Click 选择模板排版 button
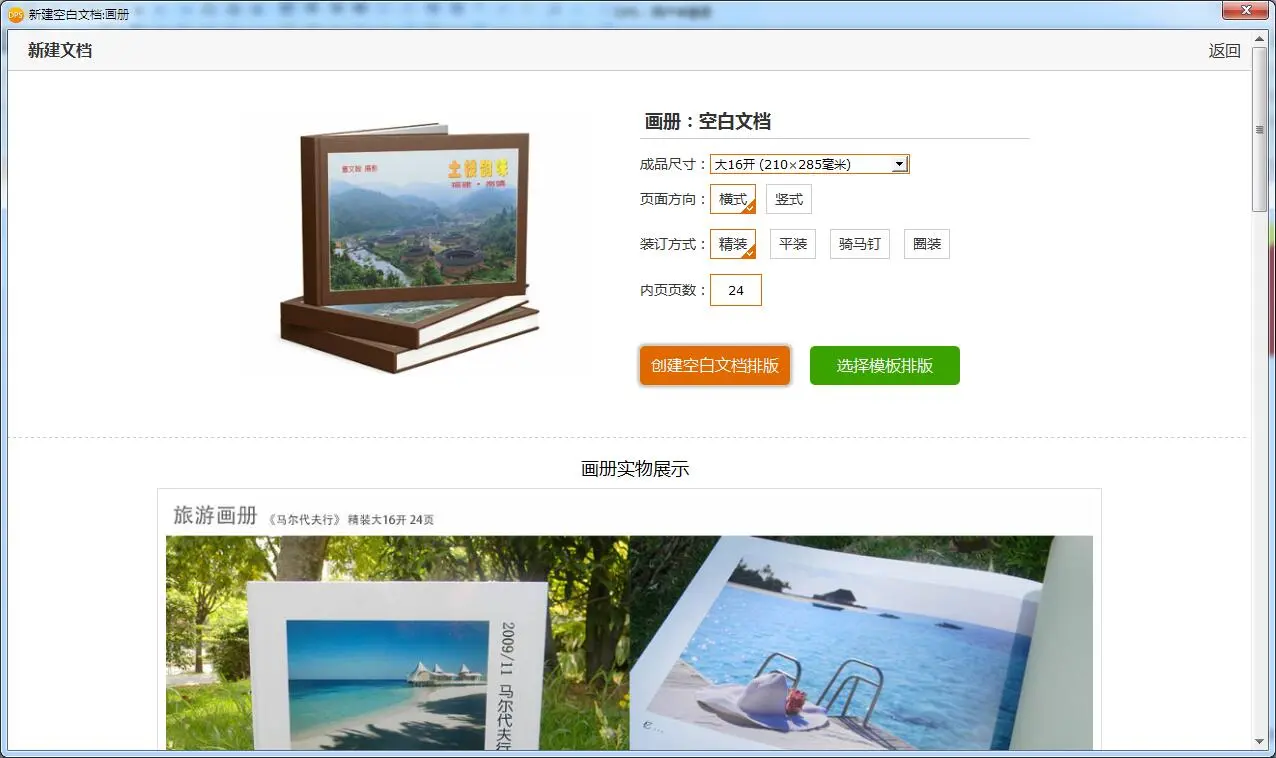Viewport: 1276px width, 758px height. tap(885, 365)
